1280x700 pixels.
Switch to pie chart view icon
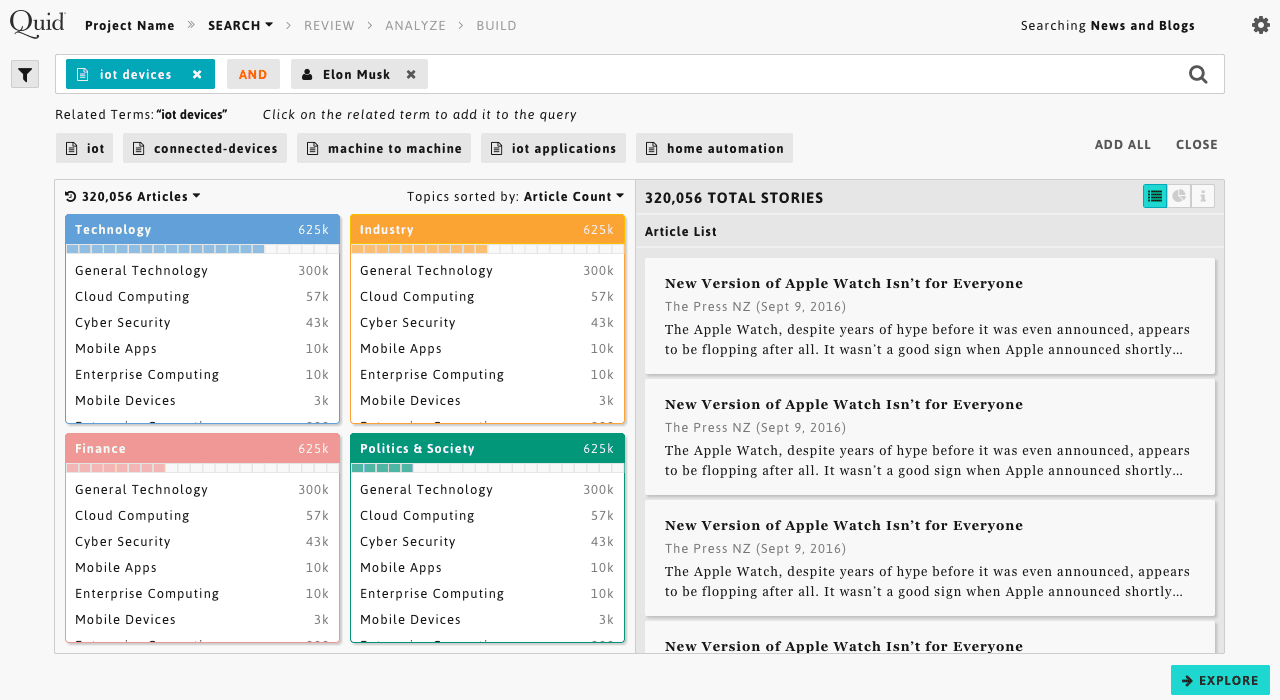[1179, 196]
